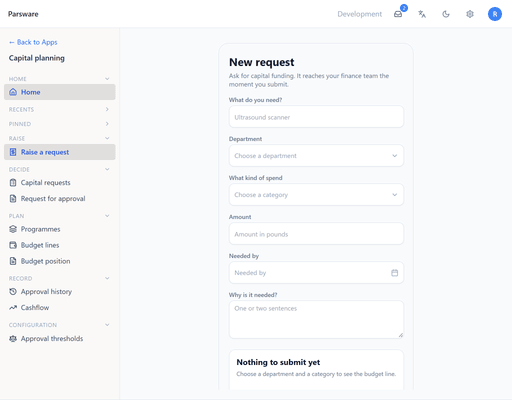The image size is (512, 400).
Task: Collapse the RECORD sidebar section
Action: 107,278
